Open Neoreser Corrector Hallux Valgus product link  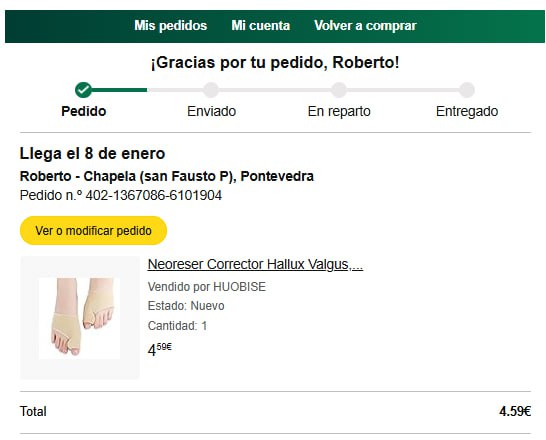click(x=255, y=265)
